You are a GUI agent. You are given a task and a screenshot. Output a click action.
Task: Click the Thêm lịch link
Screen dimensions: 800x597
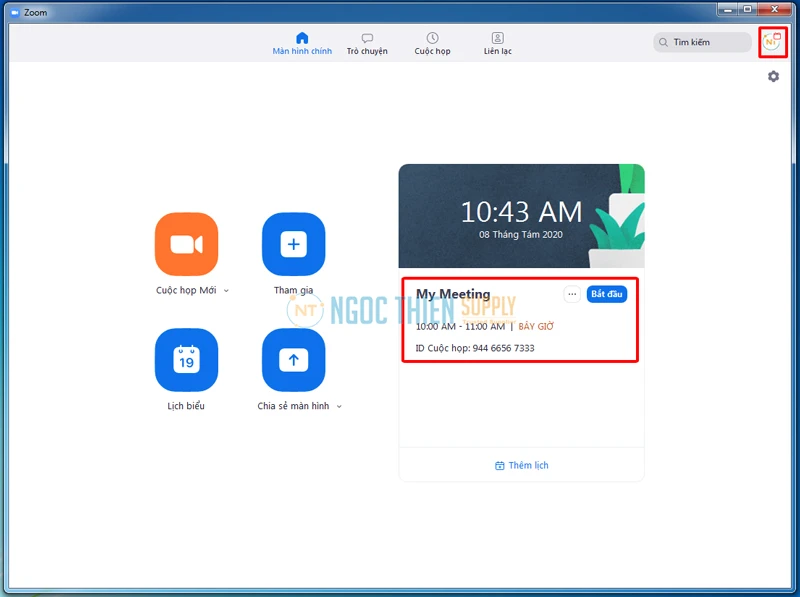click(x=521, y=465)
